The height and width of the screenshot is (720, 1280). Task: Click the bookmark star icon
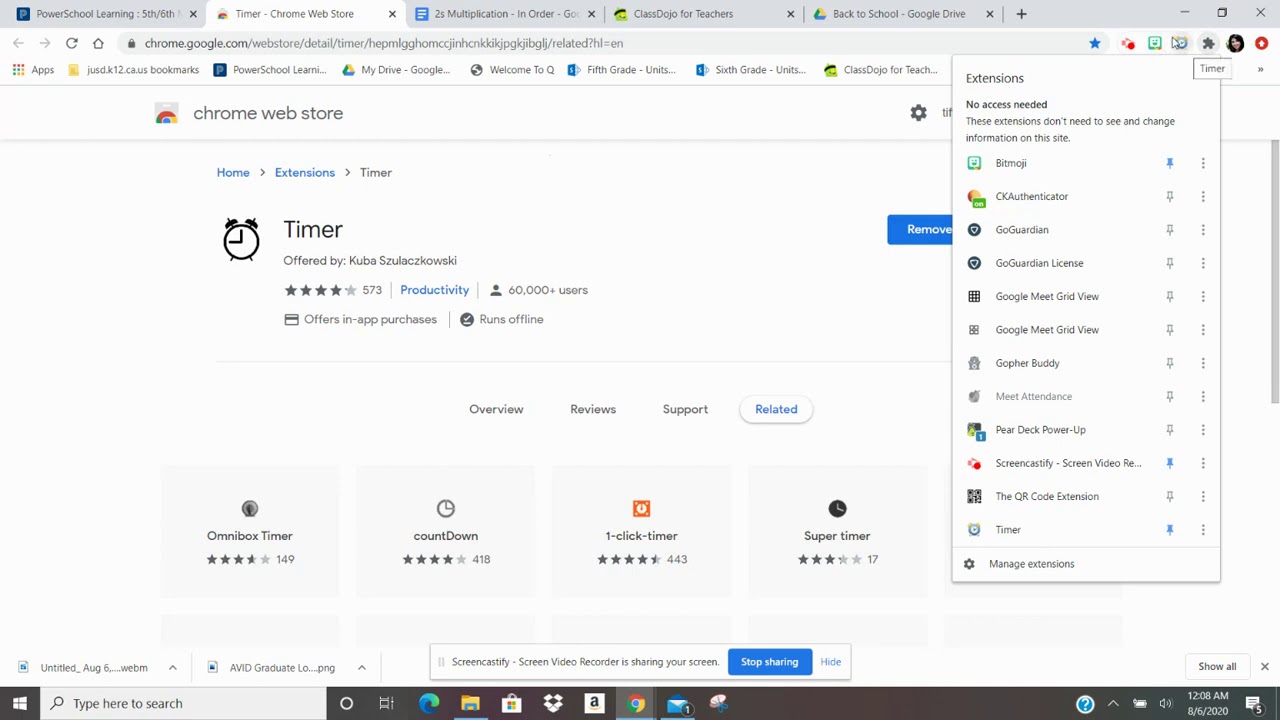[x=1095, y=43]
